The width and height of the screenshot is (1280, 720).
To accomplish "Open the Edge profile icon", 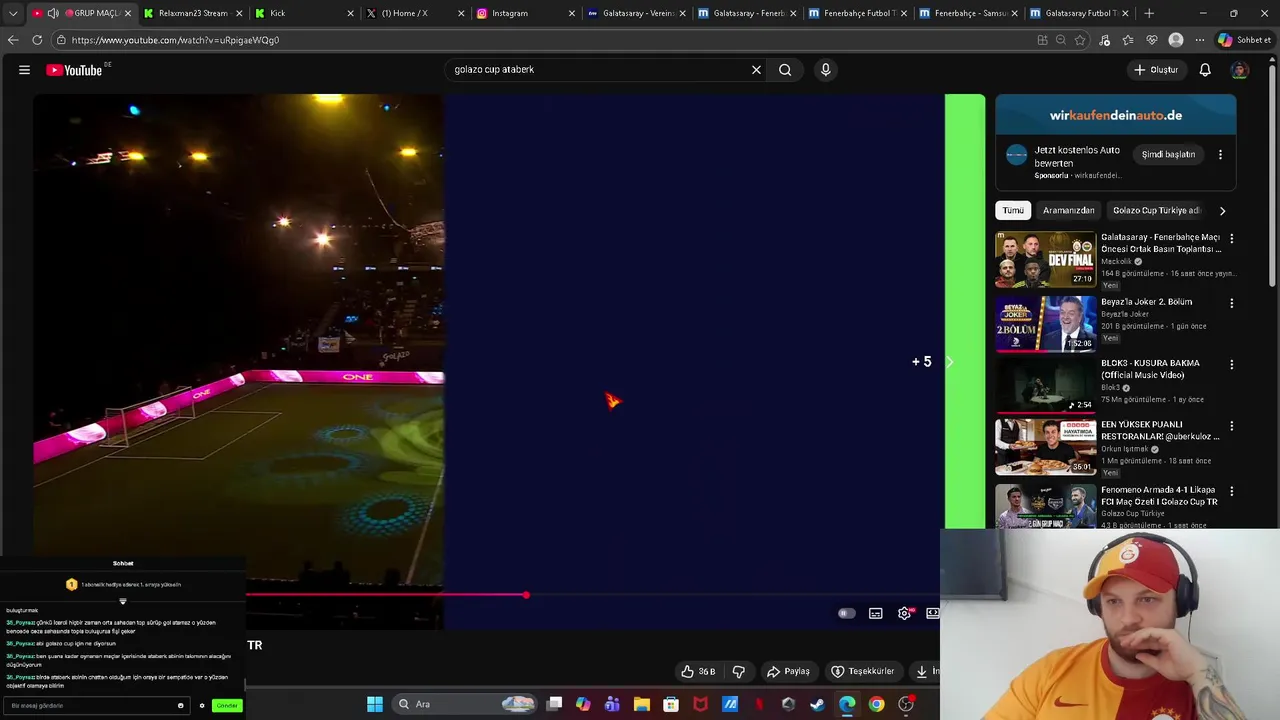I will coord(1176,40).
